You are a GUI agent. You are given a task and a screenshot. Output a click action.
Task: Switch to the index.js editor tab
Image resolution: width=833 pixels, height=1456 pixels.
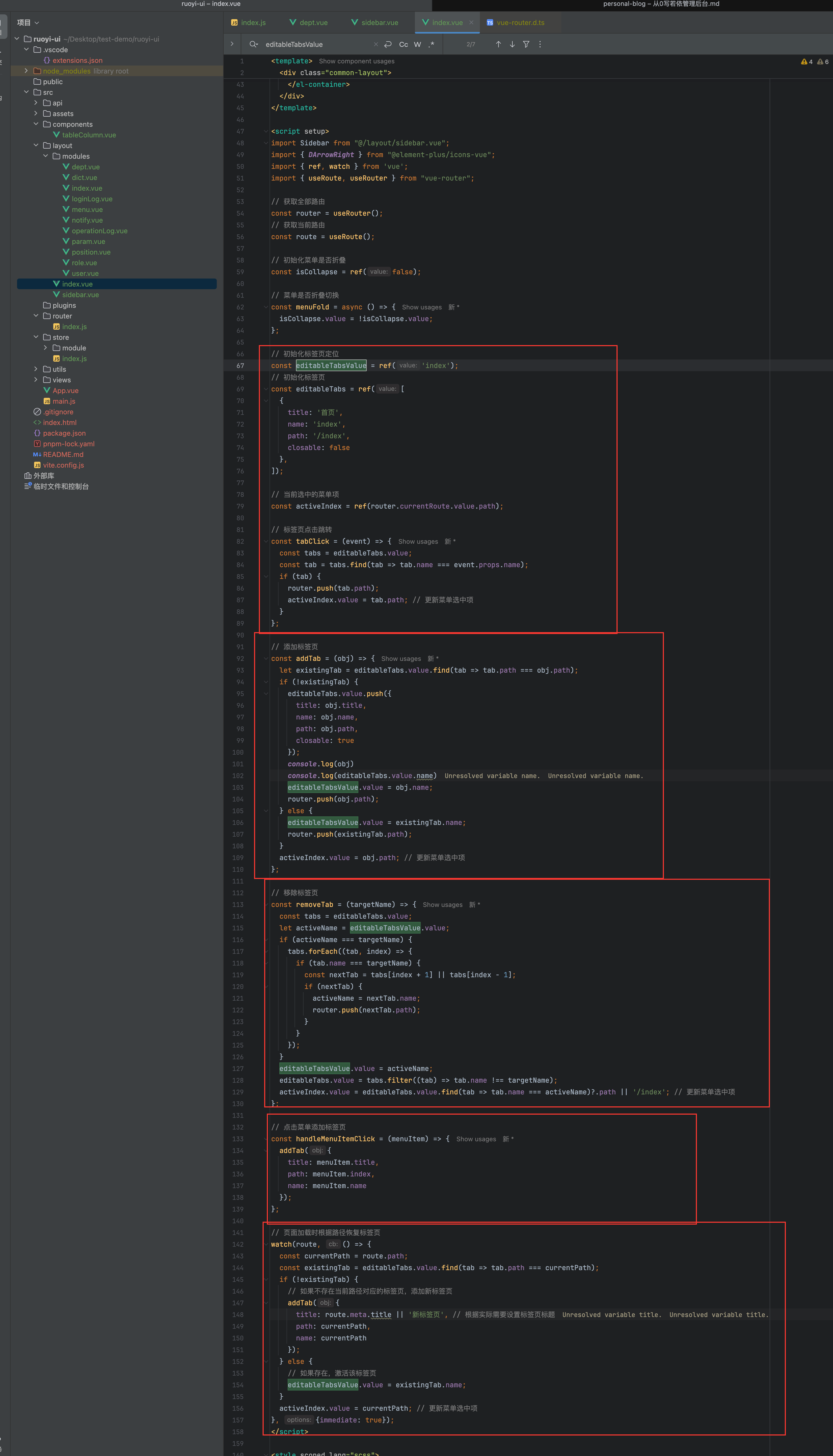pyautogui.click(x=248, y=22)
